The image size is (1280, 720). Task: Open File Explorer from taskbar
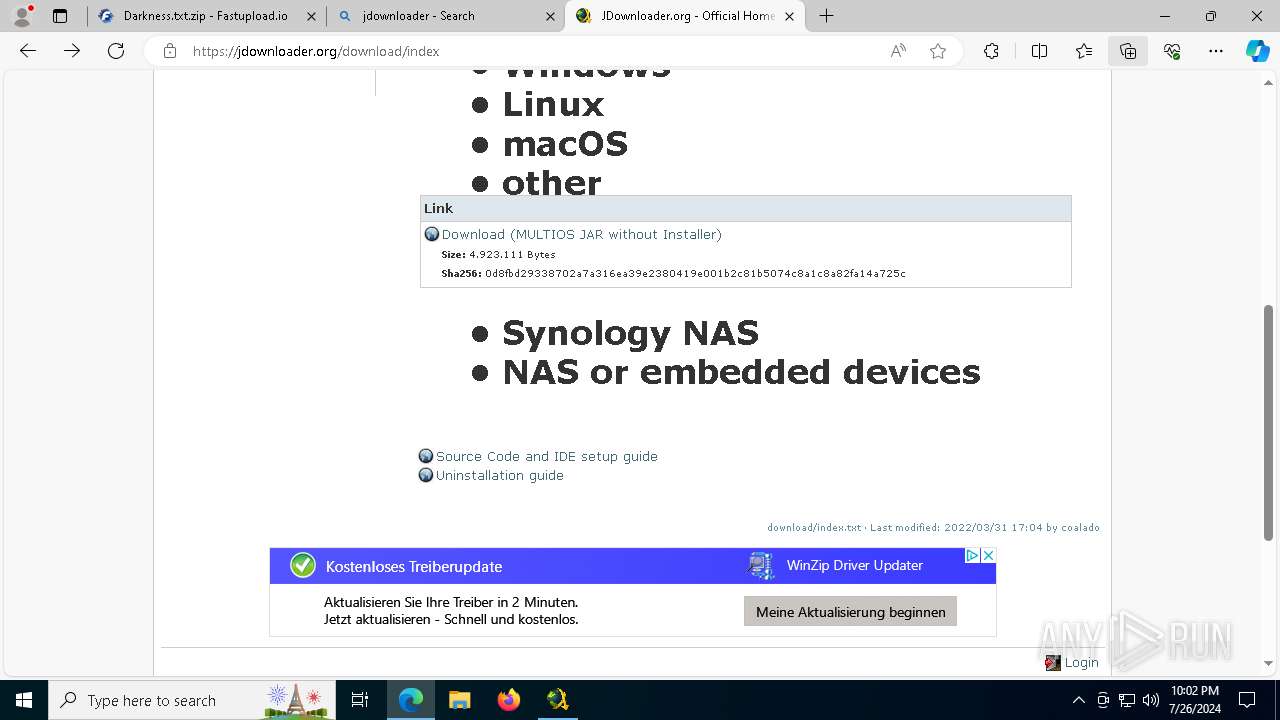(x=459, y=700)
